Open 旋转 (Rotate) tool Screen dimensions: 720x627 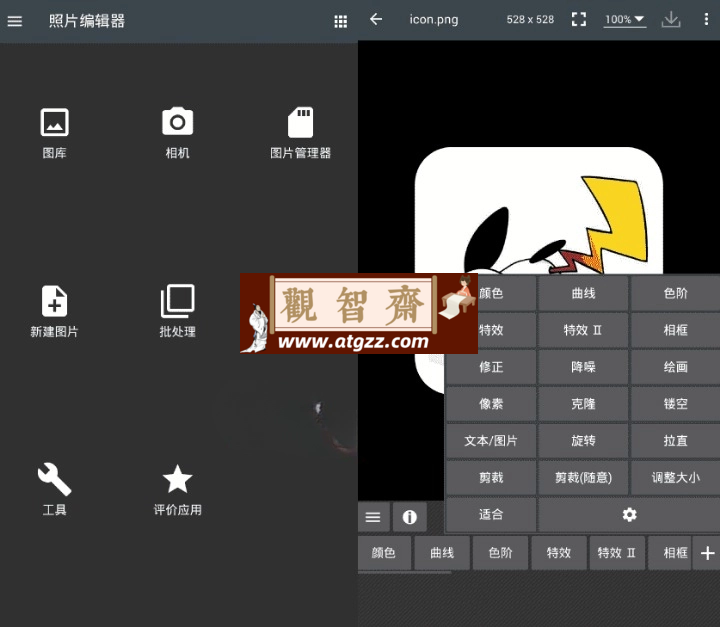point(583,441)
